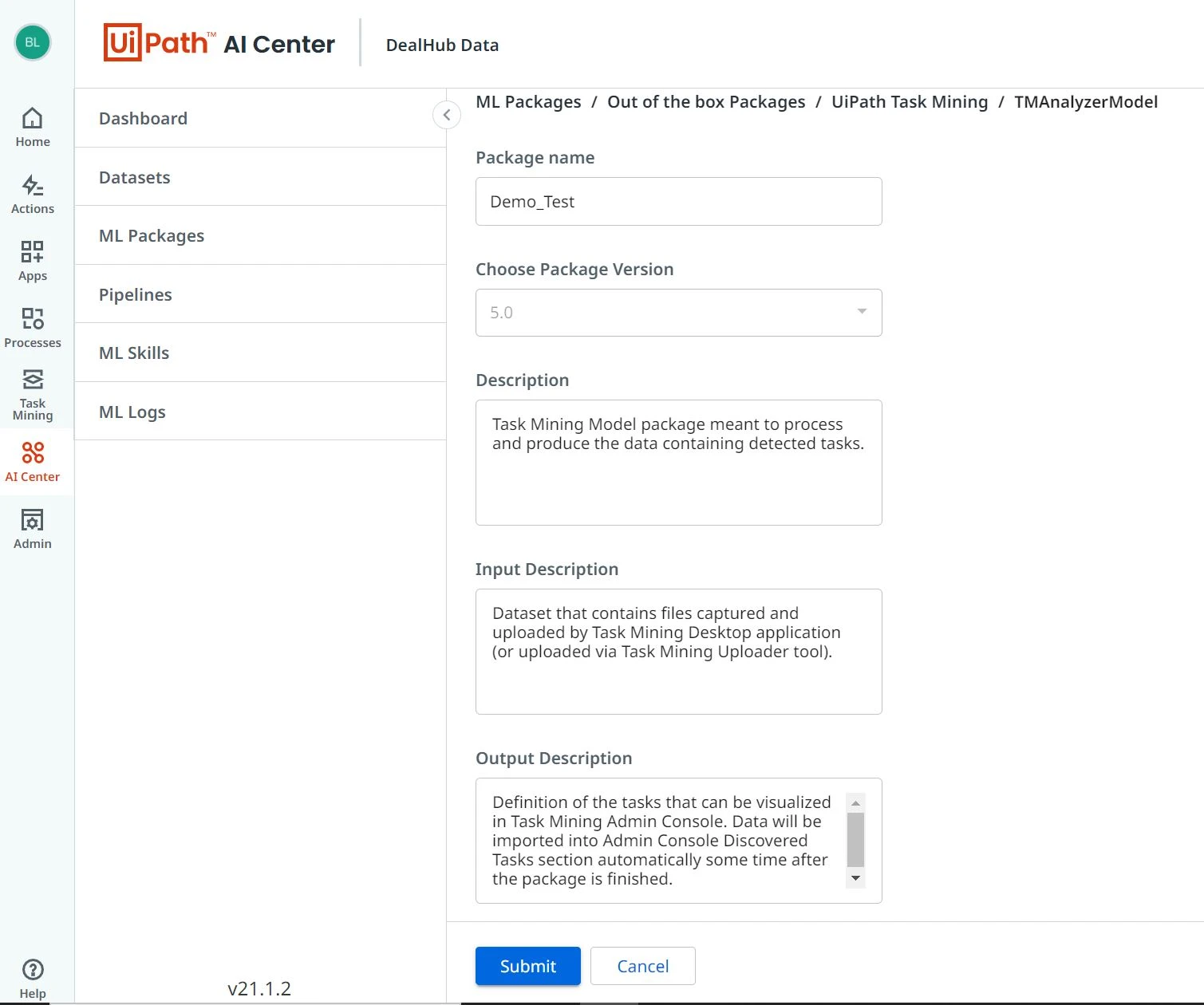
Task: Navigate to Out of the box Packages breadcrumb
Action: pos(706,102)
